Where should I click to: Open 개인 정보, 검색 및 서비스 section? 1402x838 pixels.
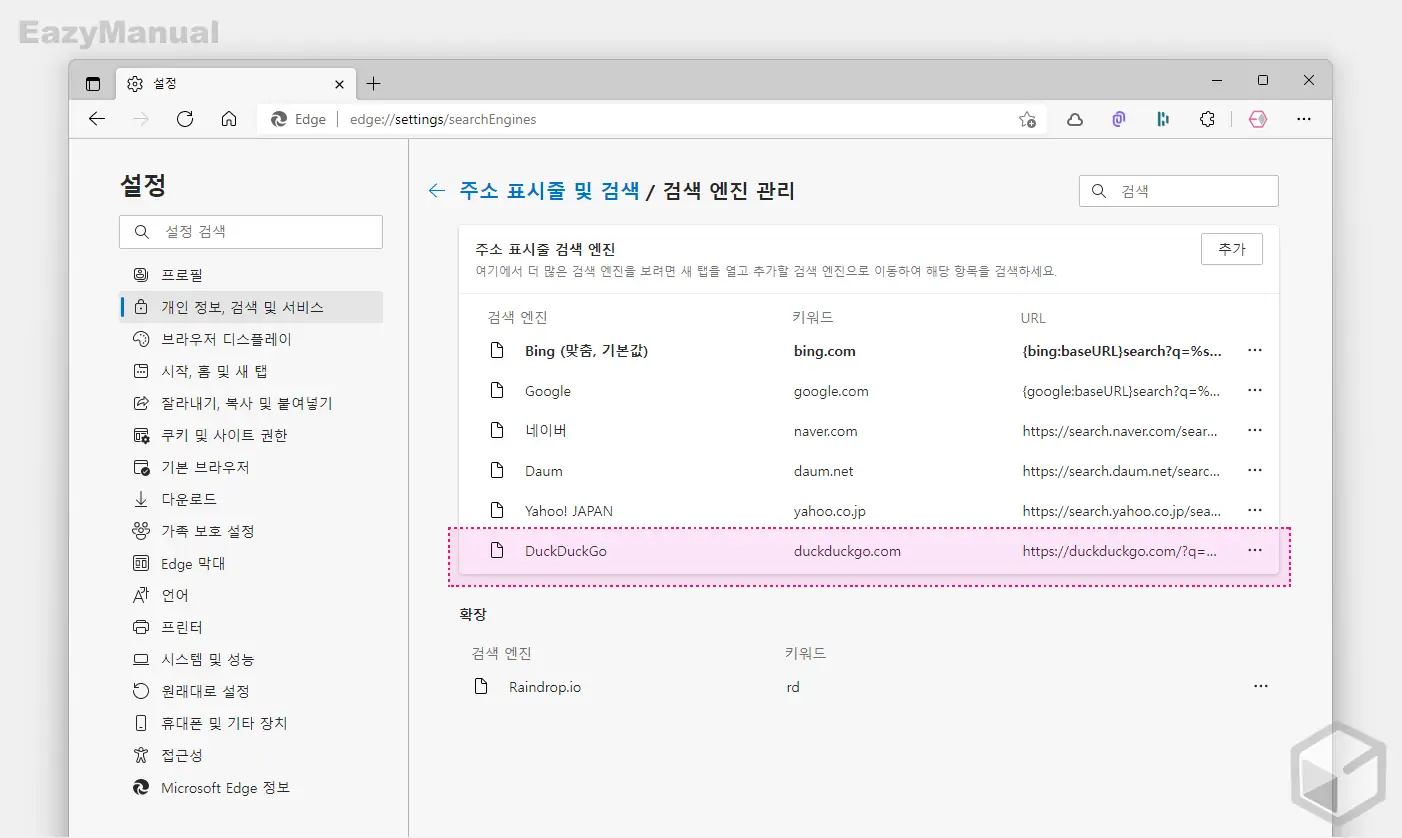[x=251, y=307]
